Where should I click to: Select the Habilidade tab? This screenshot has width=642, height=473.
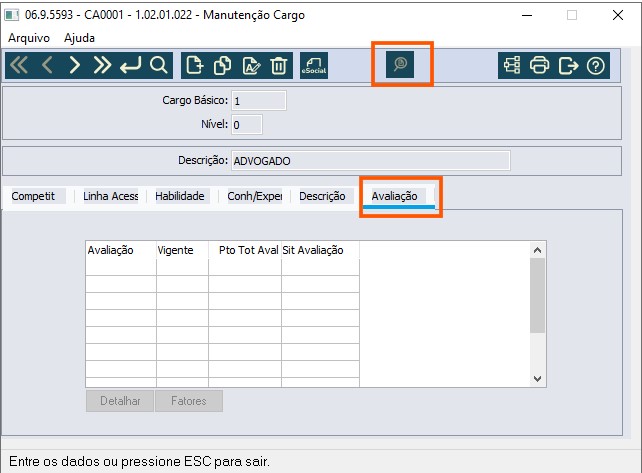pyautogui.click(x=180, y=196)
